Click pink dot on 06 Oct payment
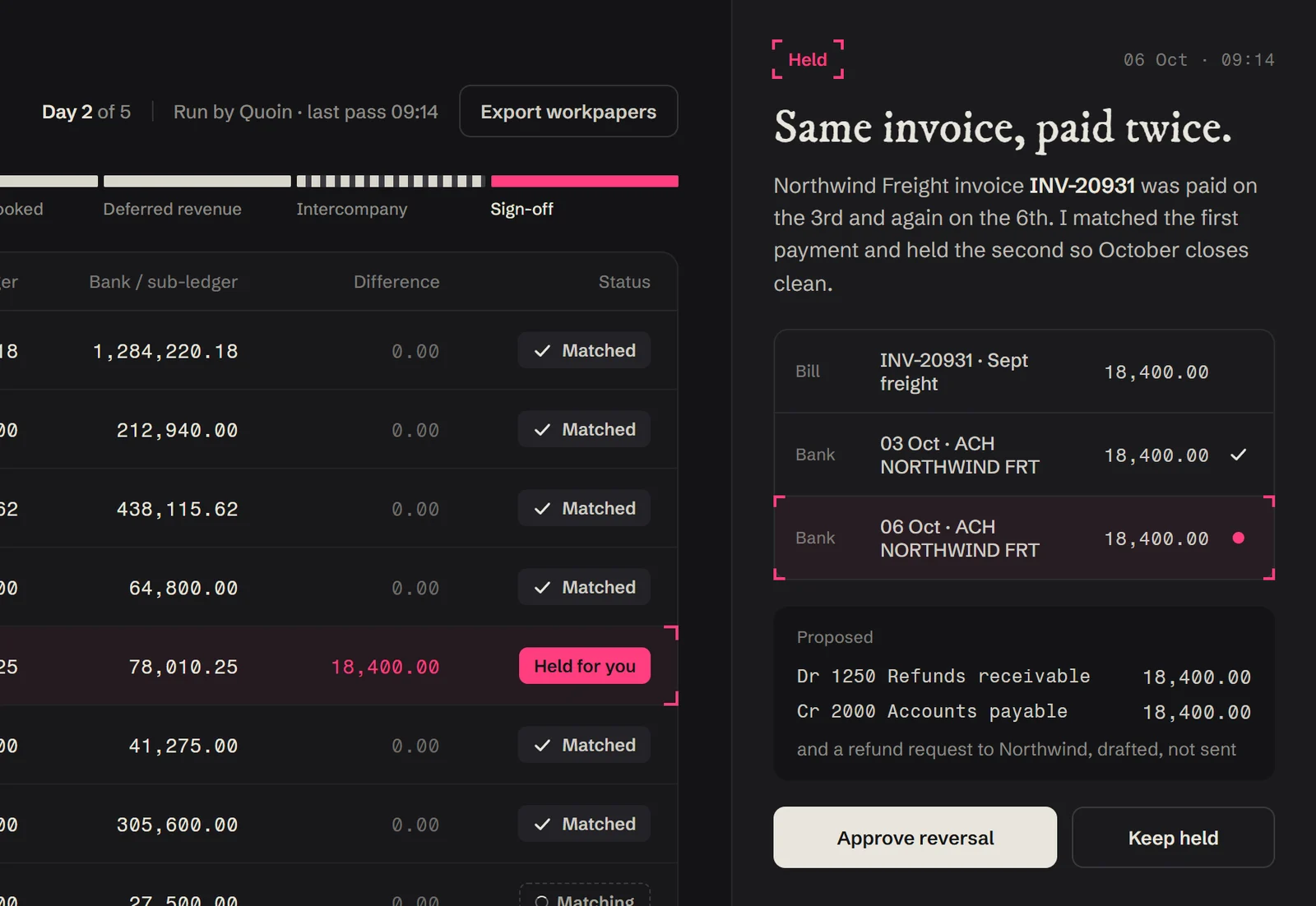Screen dimensions: 1316x906 pos(1239,538)
